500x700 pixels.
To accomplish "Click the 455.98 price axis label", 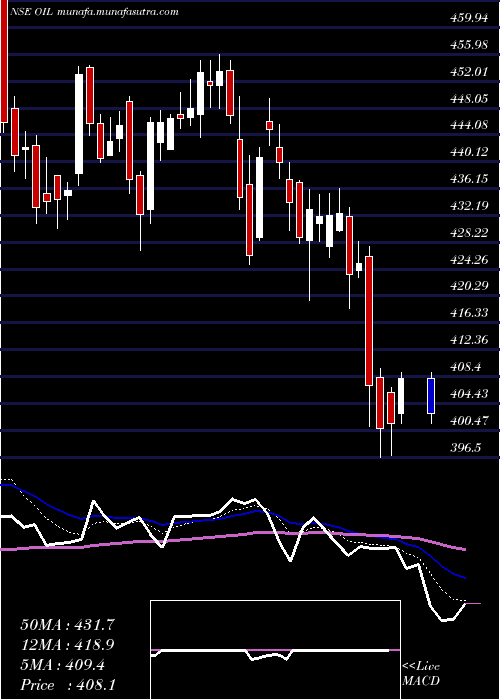I will coord(469,45).
